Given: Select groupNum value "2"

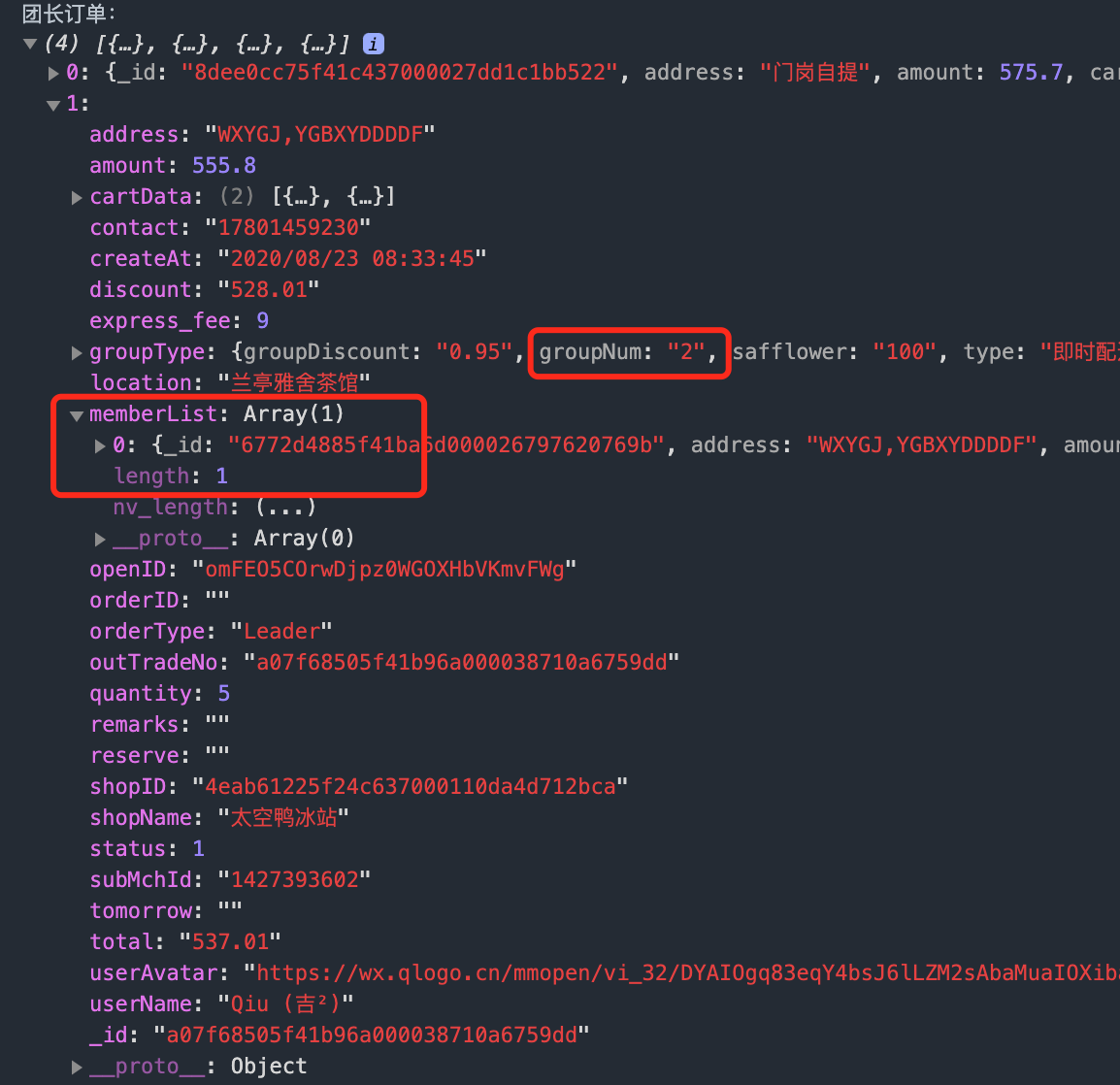Looking at the screenshot, I should (686, 352).
